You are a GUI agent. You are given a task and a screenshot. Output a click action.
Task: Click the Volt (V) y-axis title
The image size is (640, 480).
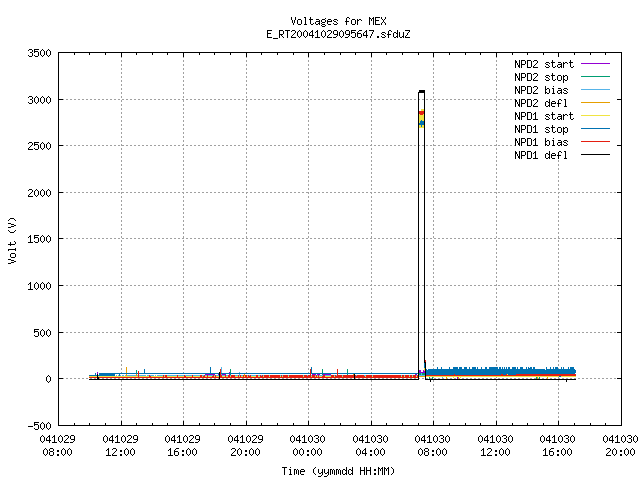(12, 240)
